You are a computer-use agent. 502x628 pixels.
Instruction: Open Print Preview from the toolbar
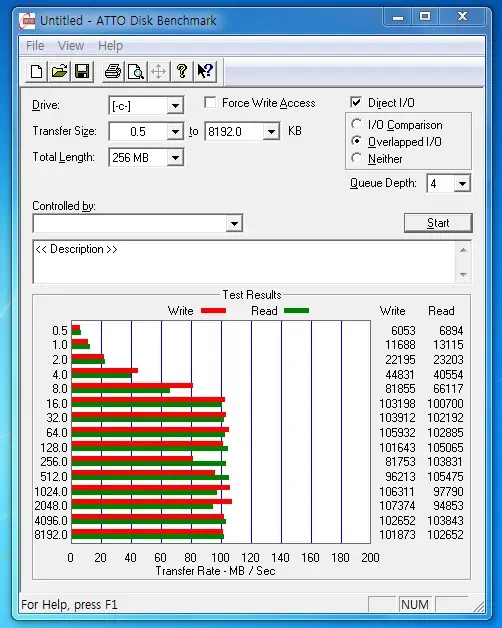pyautogui.click(x=136, y=72)
